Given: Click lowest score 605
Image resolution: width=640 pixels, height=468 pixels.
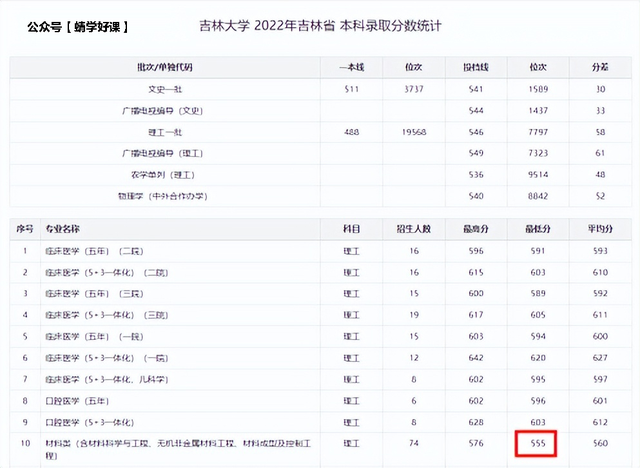Looking at the screenshot, I should (538, 315).
